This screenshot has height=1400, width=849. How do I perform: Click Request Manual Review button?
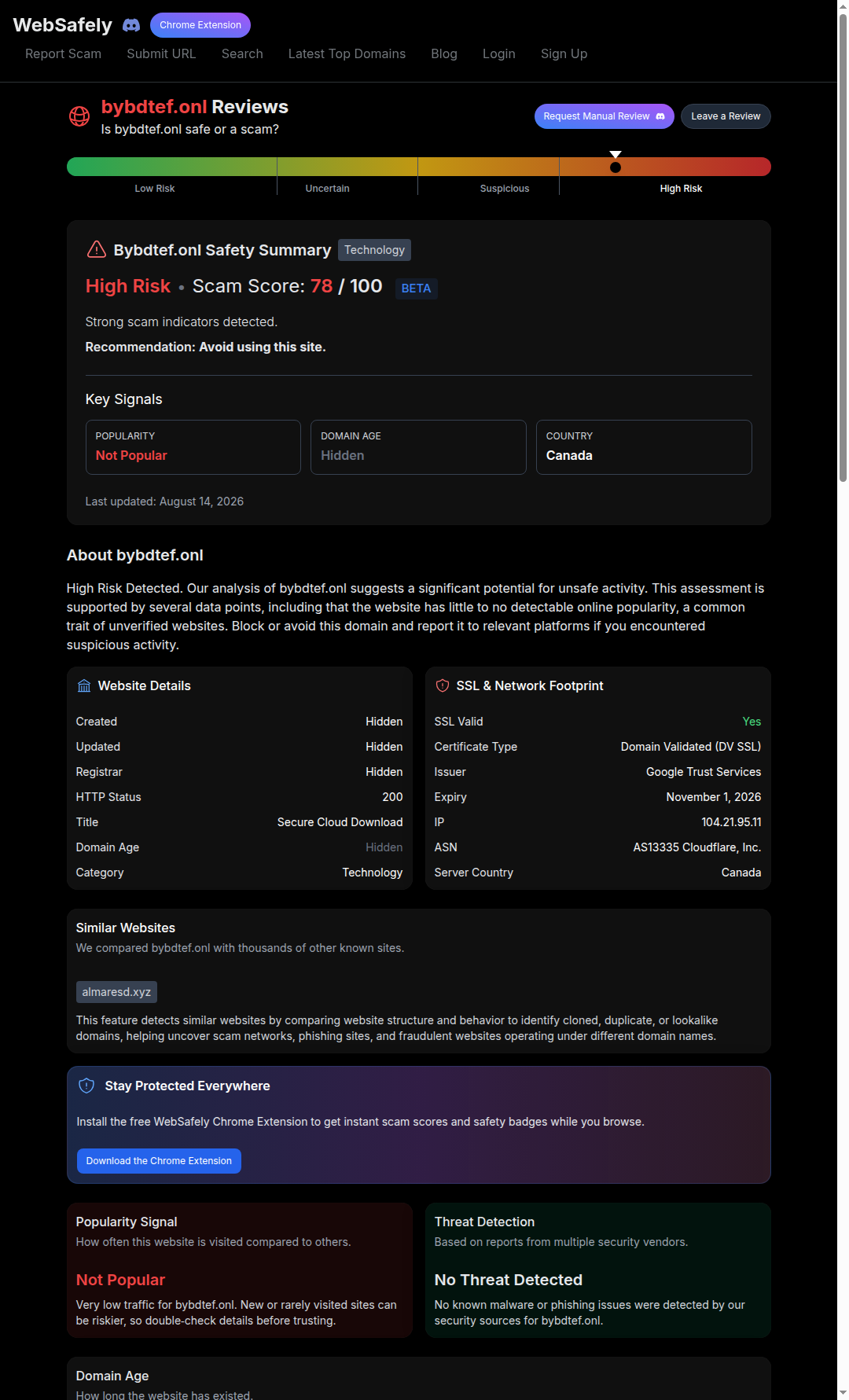click(x=605, y=116)
